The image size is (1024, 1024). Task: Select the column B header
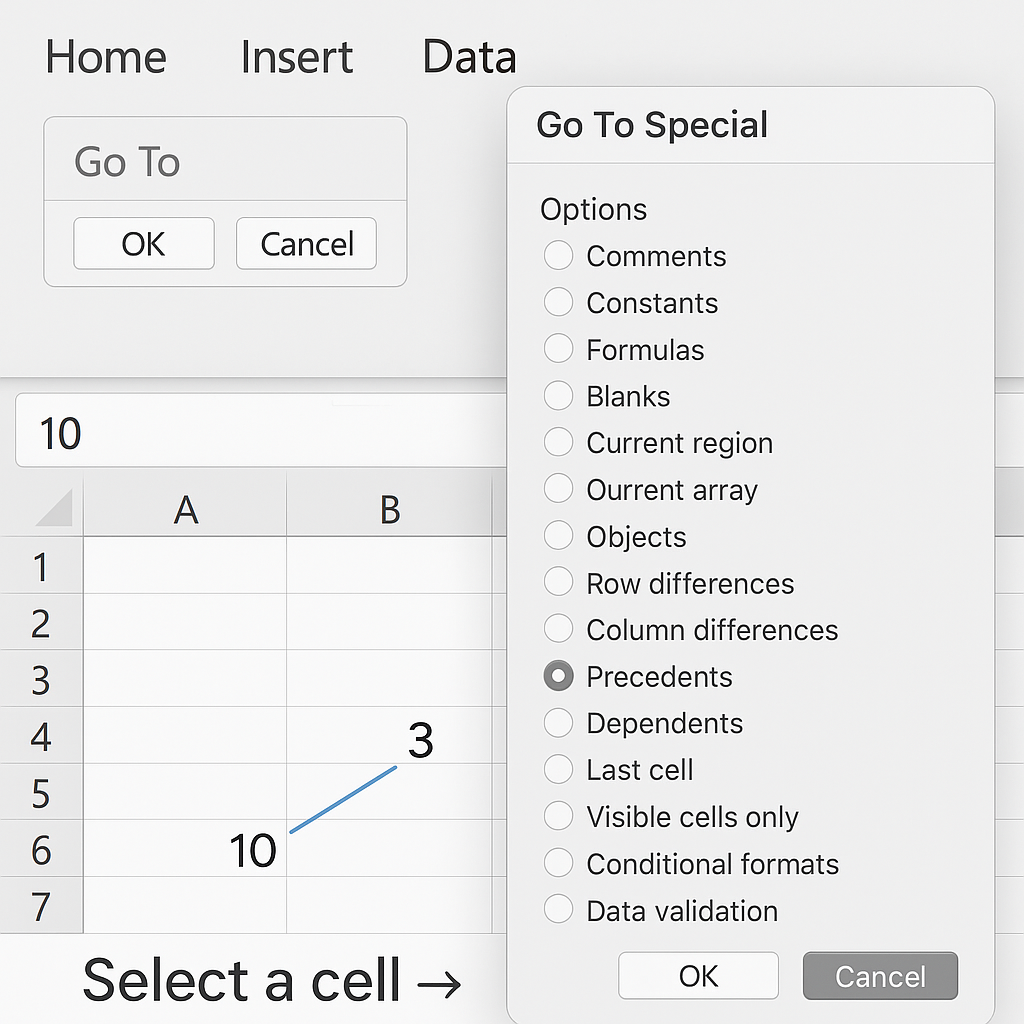pyautogui.click(x=390, y=510)
